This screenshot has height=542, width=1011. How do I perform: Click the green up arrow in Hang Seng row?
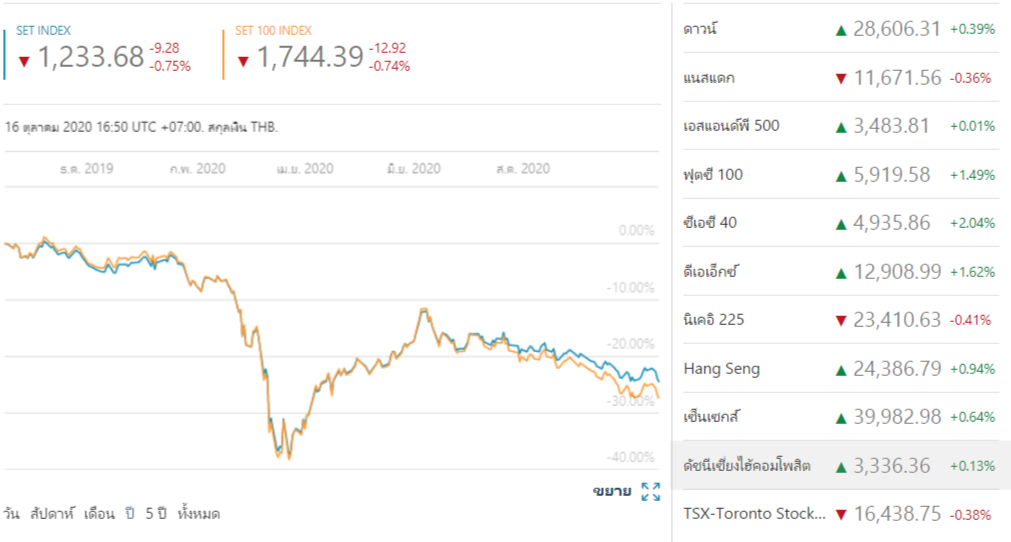tap(841, 369)
